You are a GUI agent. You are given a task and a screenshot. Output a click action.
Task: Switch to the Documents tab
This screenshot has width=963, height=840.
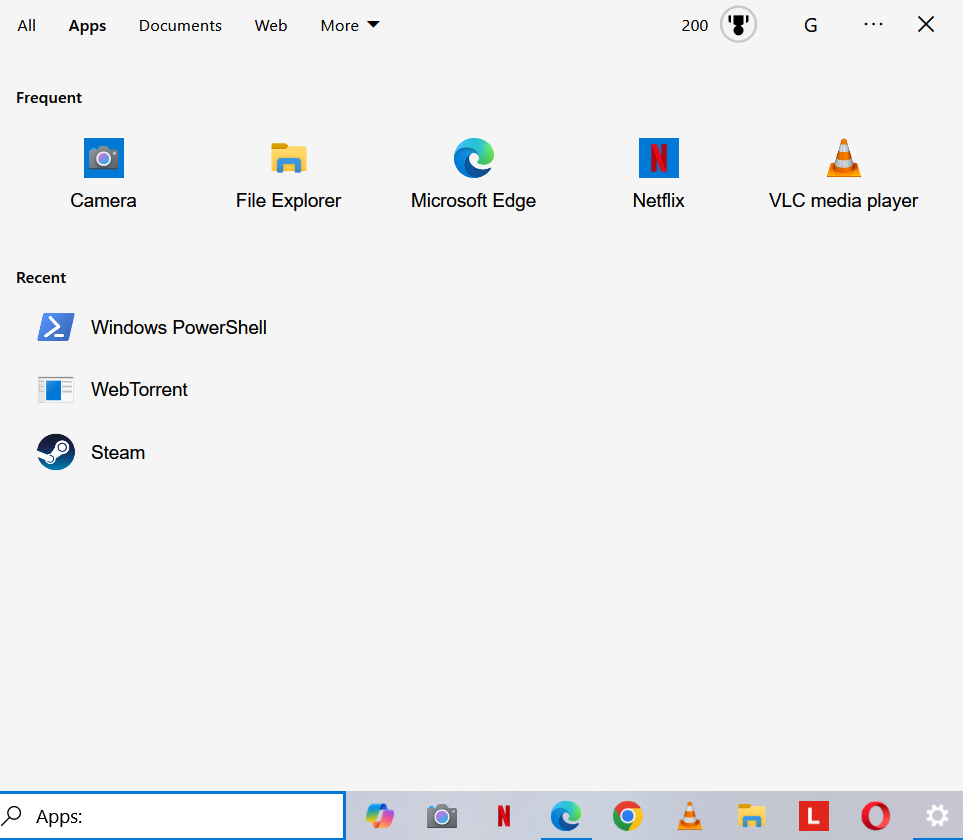click(x=180, y=26)
